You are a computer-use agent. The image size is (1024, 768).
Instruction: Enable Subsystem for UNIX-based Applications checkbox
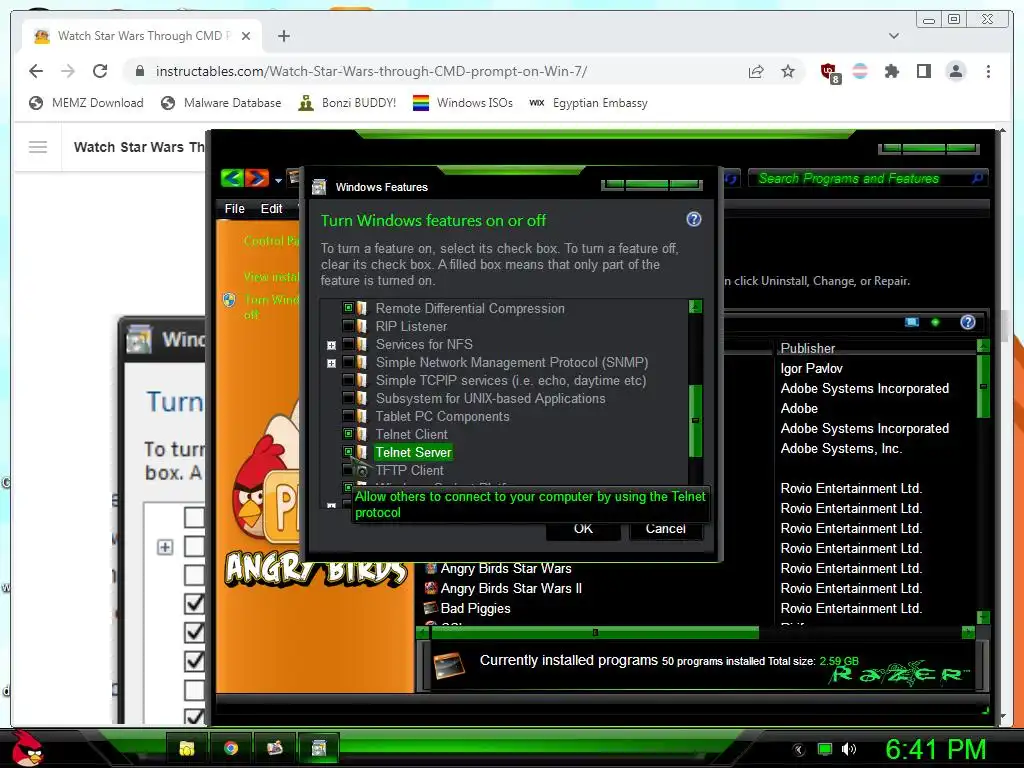(x=348, y=398)
